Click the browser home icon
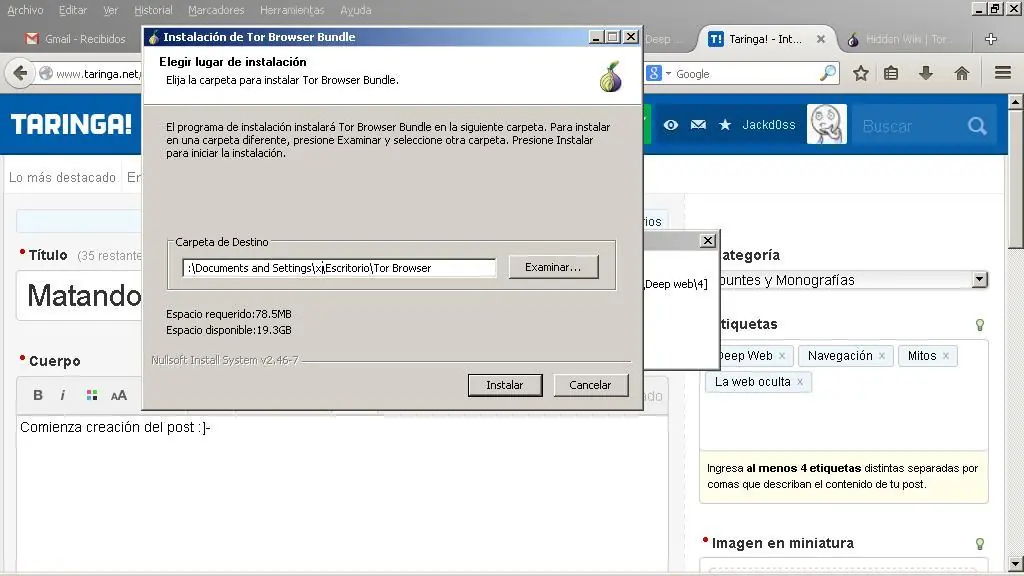 click(x=961, y=73)
